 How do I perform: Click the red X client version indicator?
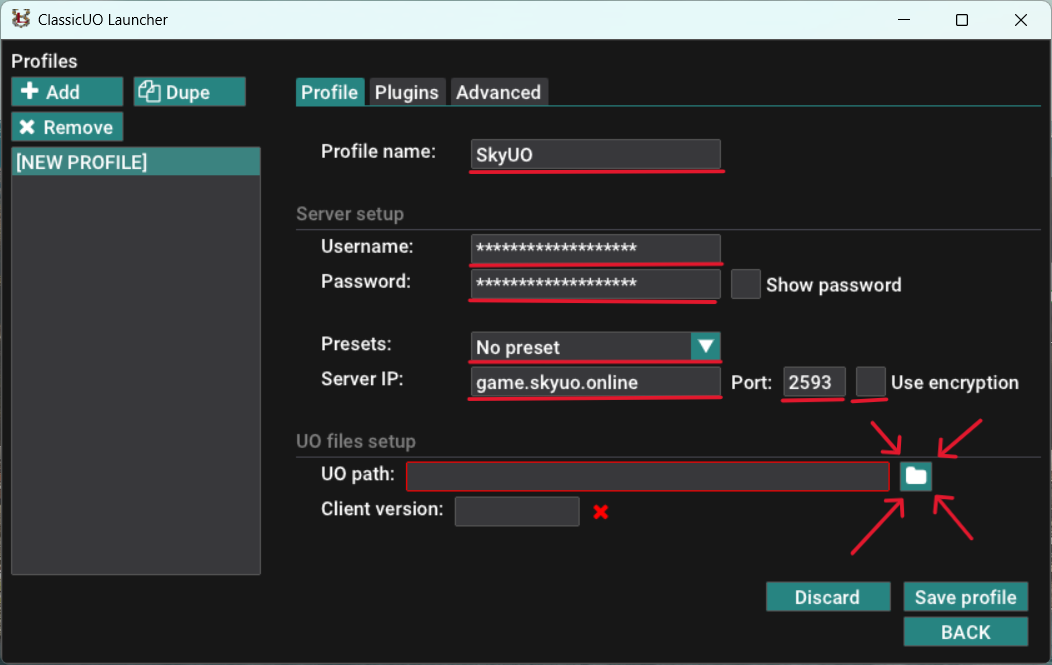[x=600, y=512]
